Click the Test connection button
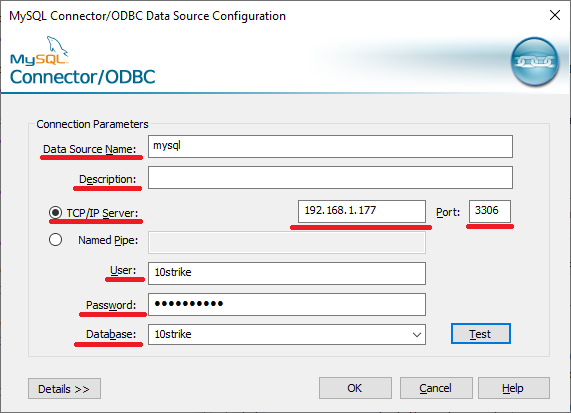Screen dimensions: 571x413 click(481, 334)
